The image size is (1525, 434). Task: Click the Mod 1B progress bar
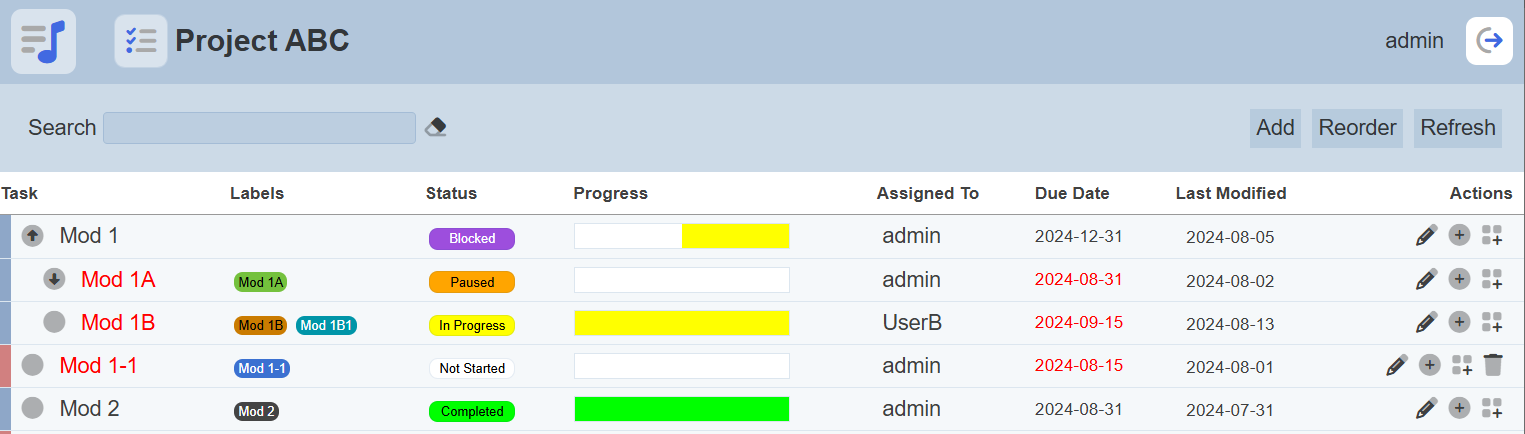(682, 323)
